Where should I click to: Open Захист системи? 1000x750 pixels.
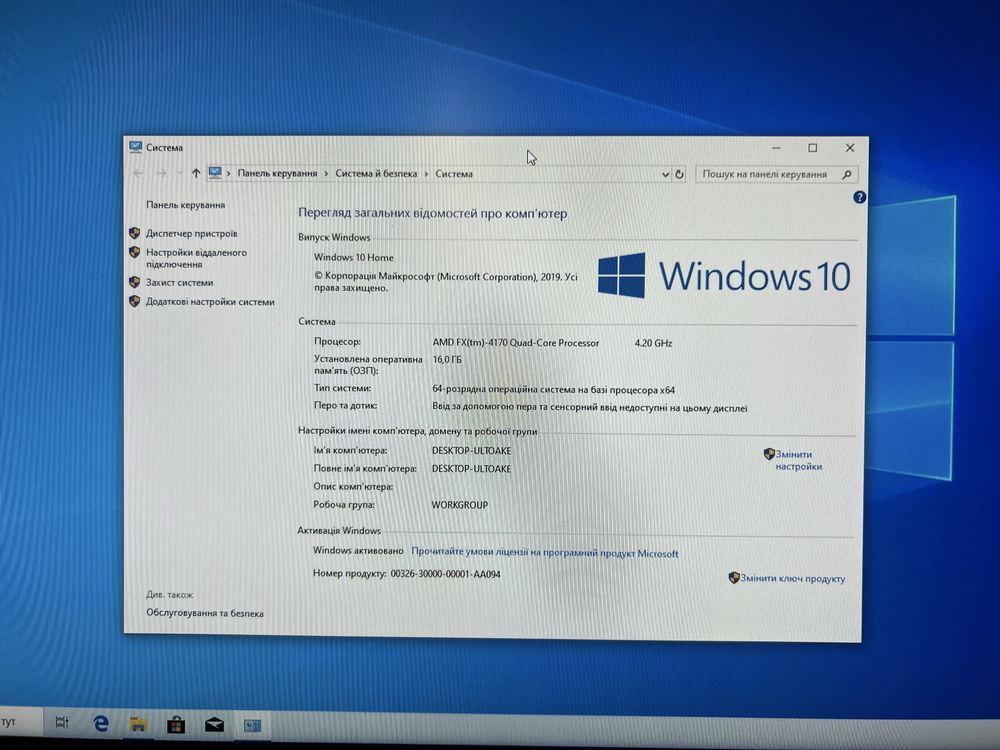tap(180, 283)
